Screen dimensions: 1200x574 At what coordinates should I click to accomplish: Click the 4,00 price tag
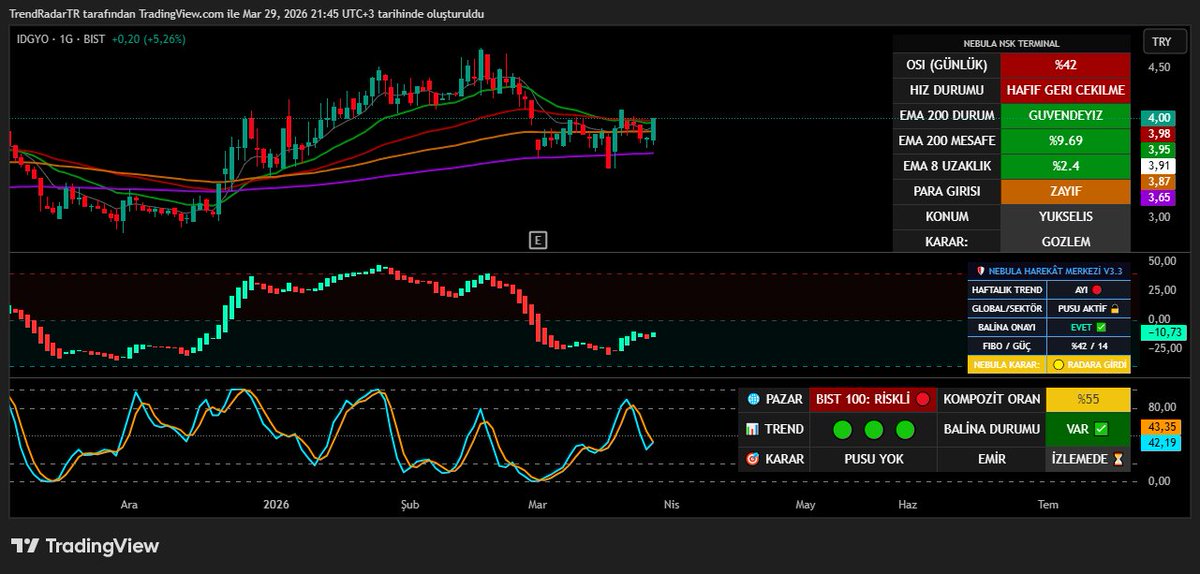tap(1159, 118)
